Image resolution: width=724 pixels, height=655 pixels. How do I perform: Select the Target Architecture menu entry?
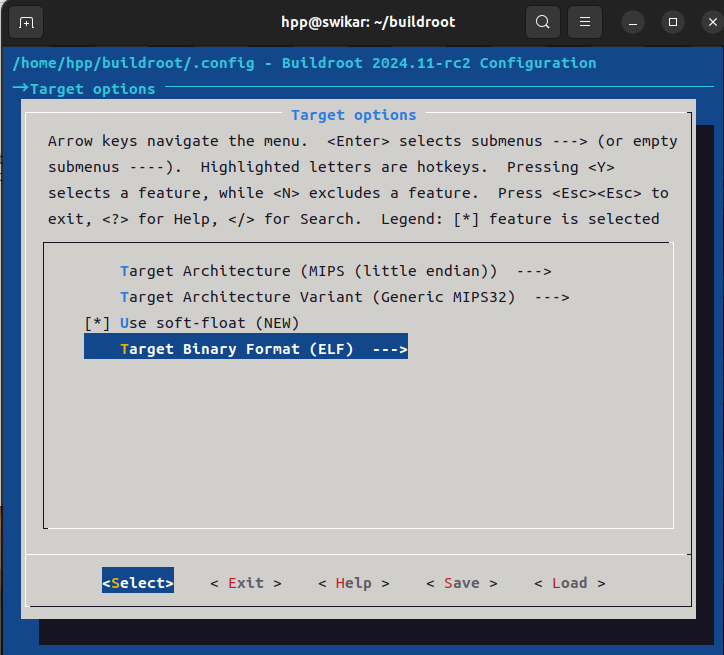point(204,271)
